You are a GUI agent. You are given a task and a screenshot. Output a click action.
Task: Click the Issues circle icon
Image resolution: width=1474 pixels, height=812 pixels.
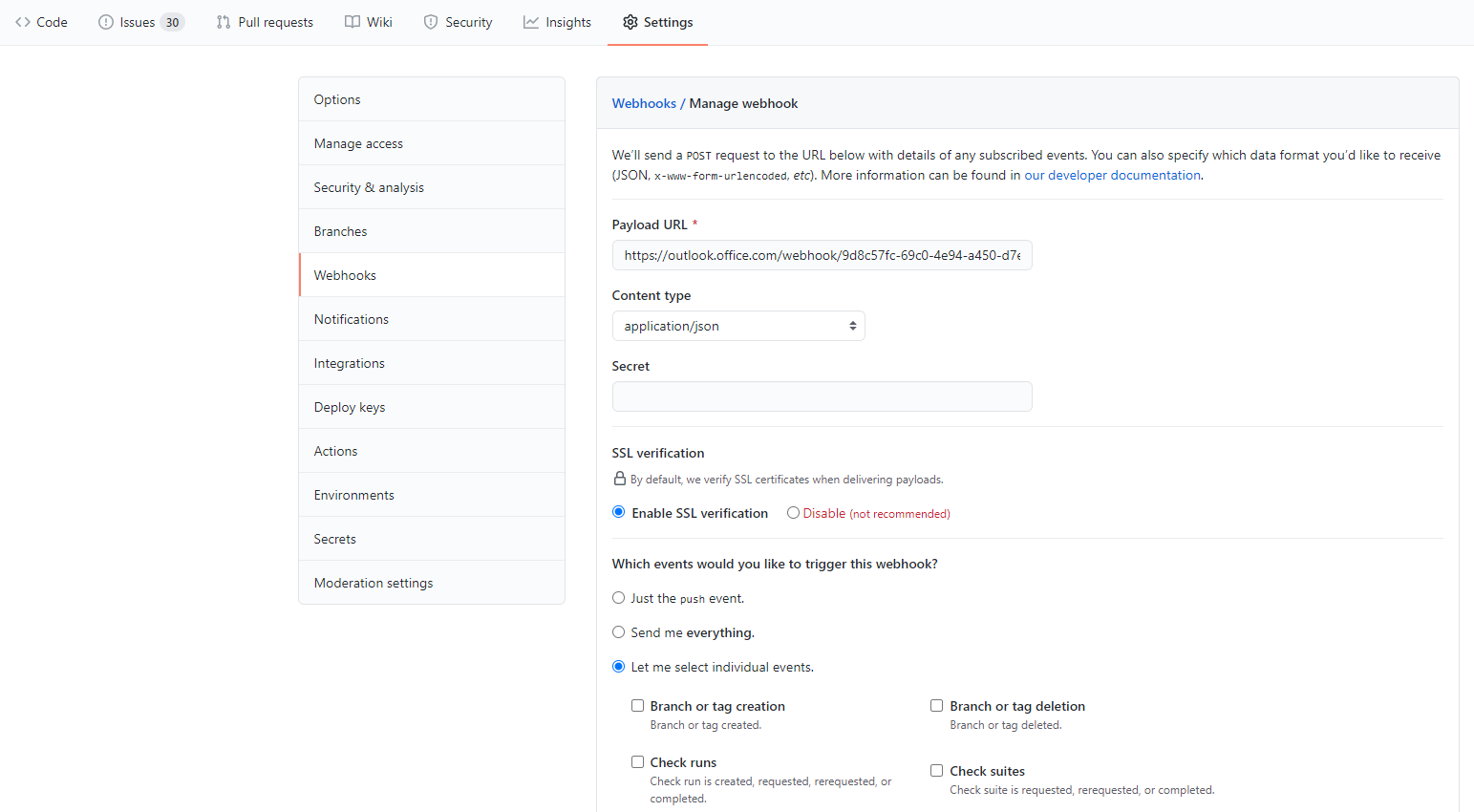[x=106, y=22]
